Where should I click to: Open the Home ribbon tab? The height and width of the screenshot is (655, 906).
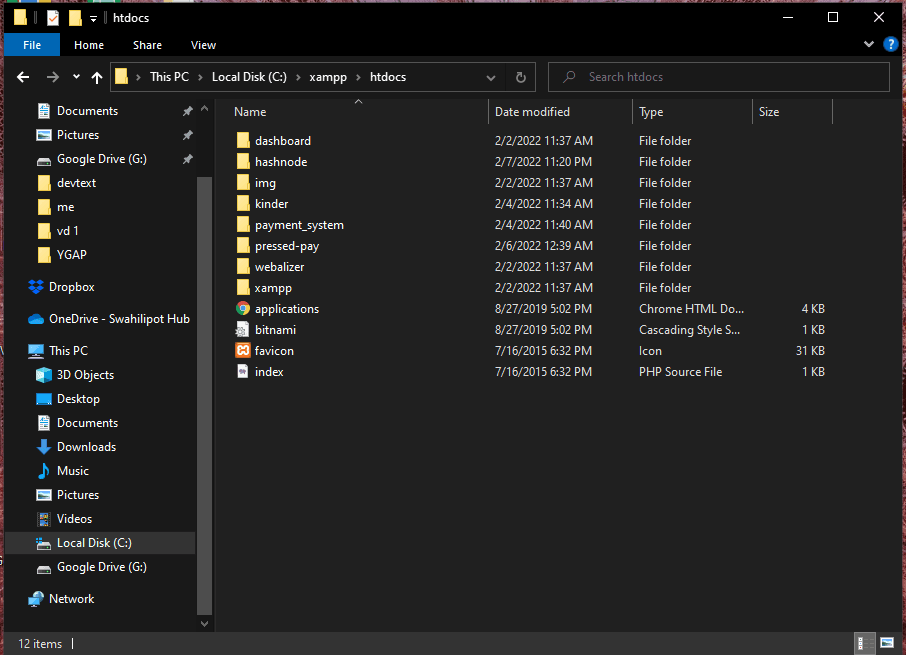pos(88,45)
